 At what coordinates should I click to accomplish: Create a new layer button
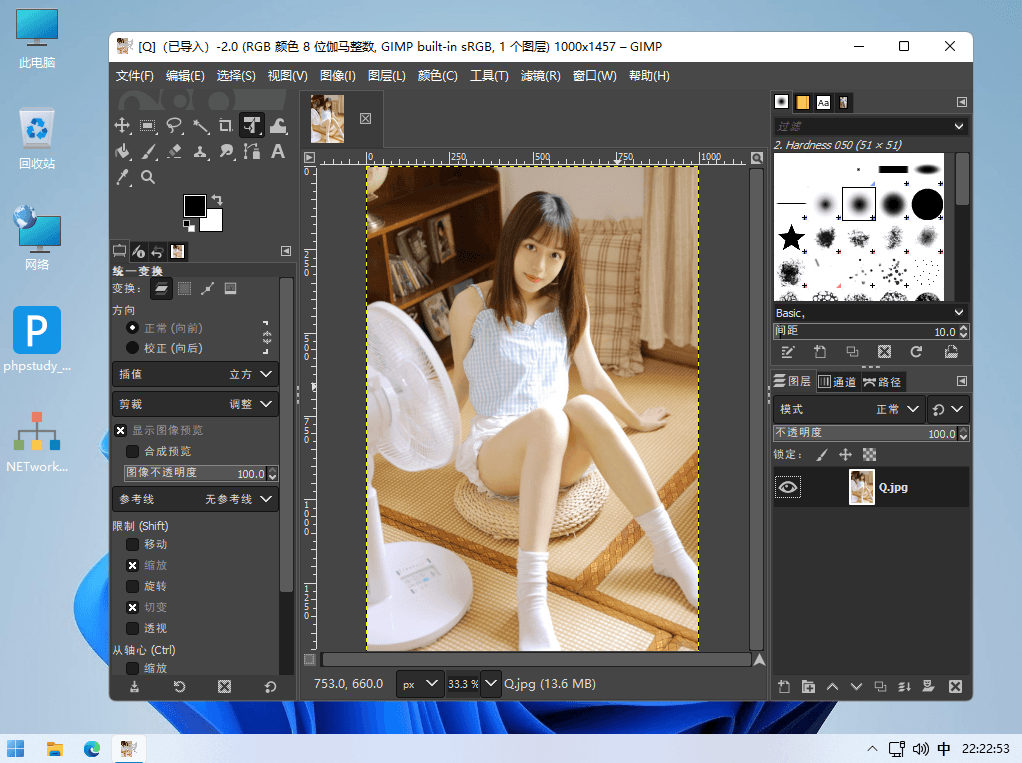click(784, 686)
